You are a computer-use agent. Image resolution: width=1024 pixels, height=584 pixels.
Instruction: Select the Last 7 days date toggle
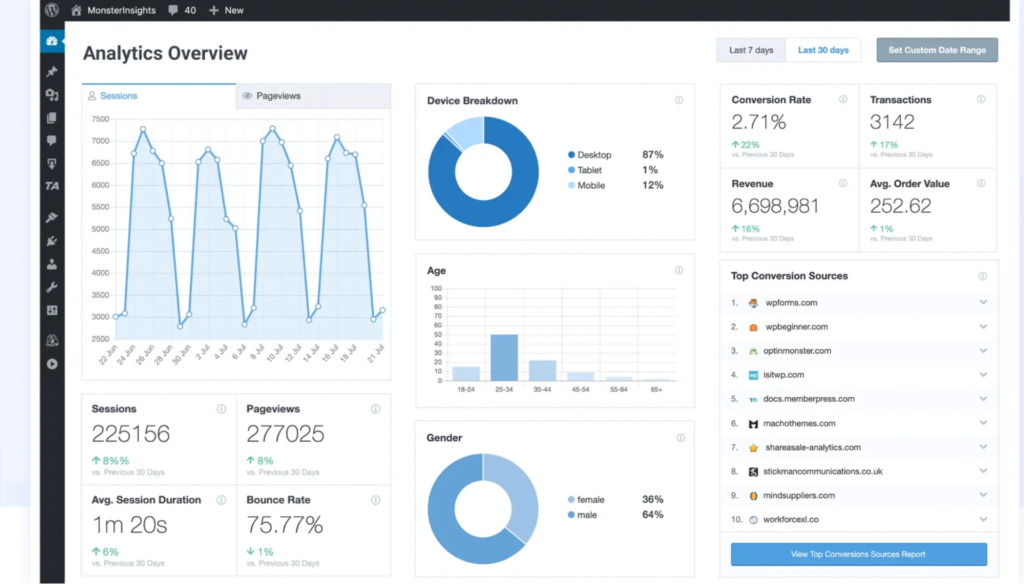click(x=750, y=50)
